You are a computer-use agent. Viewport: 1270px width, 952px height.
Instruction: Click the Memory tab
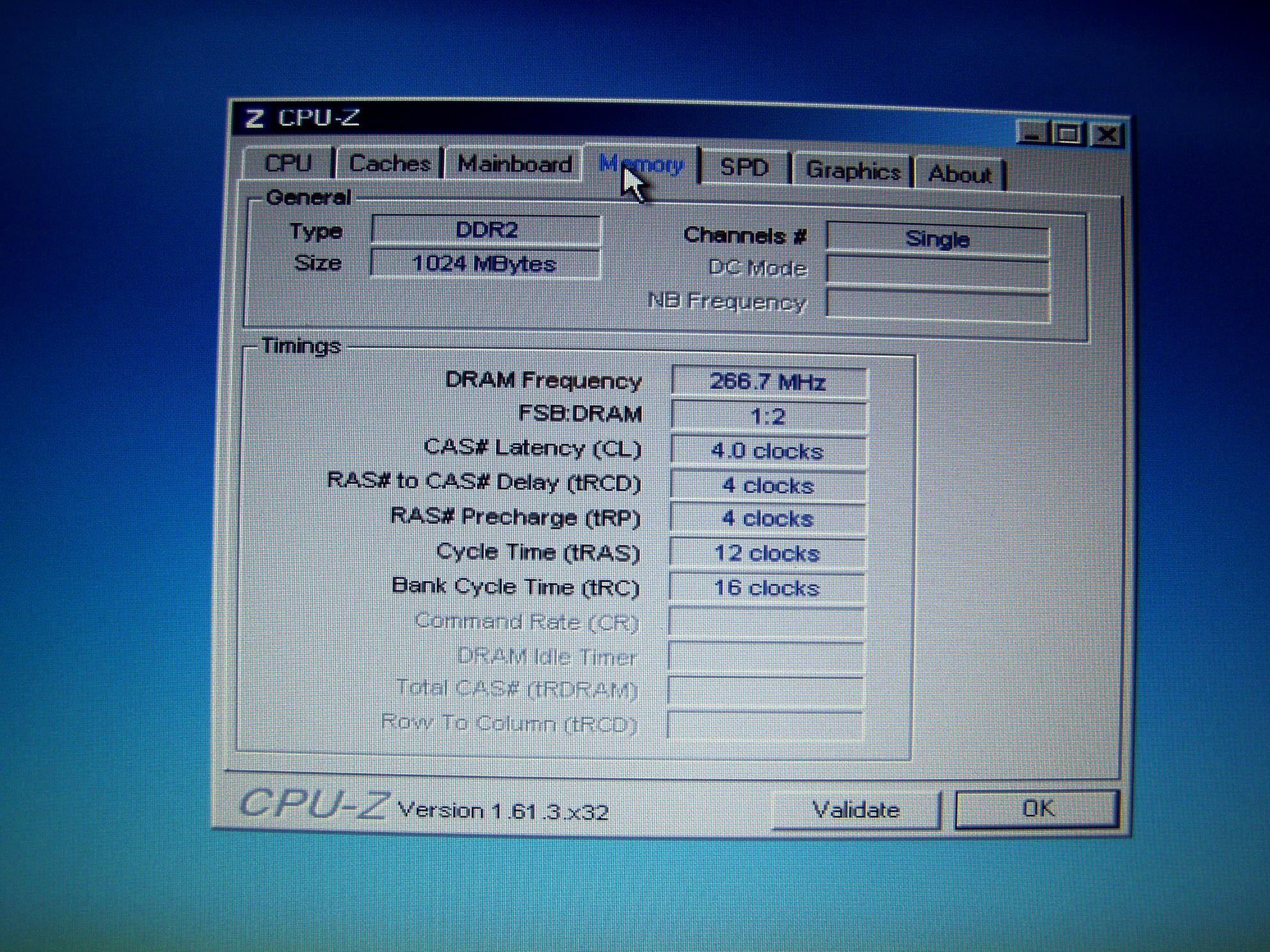[x=641, y=165]
